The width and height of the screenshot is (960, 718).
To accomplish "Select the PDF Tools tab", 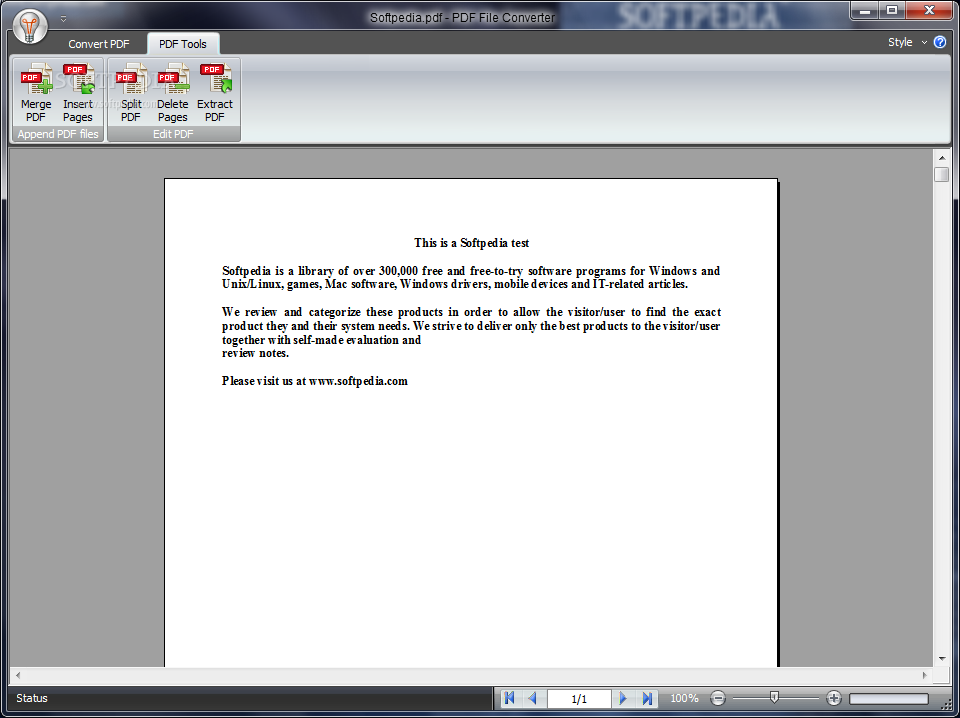I will (183, 44).
